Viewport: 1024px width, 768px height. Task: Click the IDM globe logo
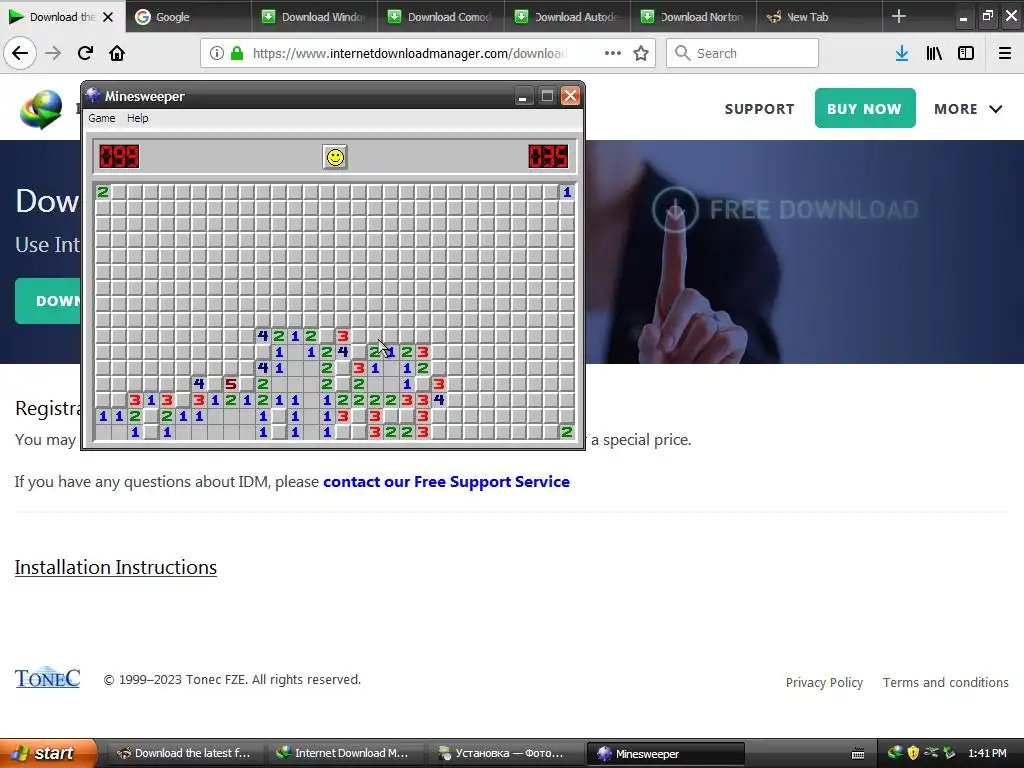[40, 109]
